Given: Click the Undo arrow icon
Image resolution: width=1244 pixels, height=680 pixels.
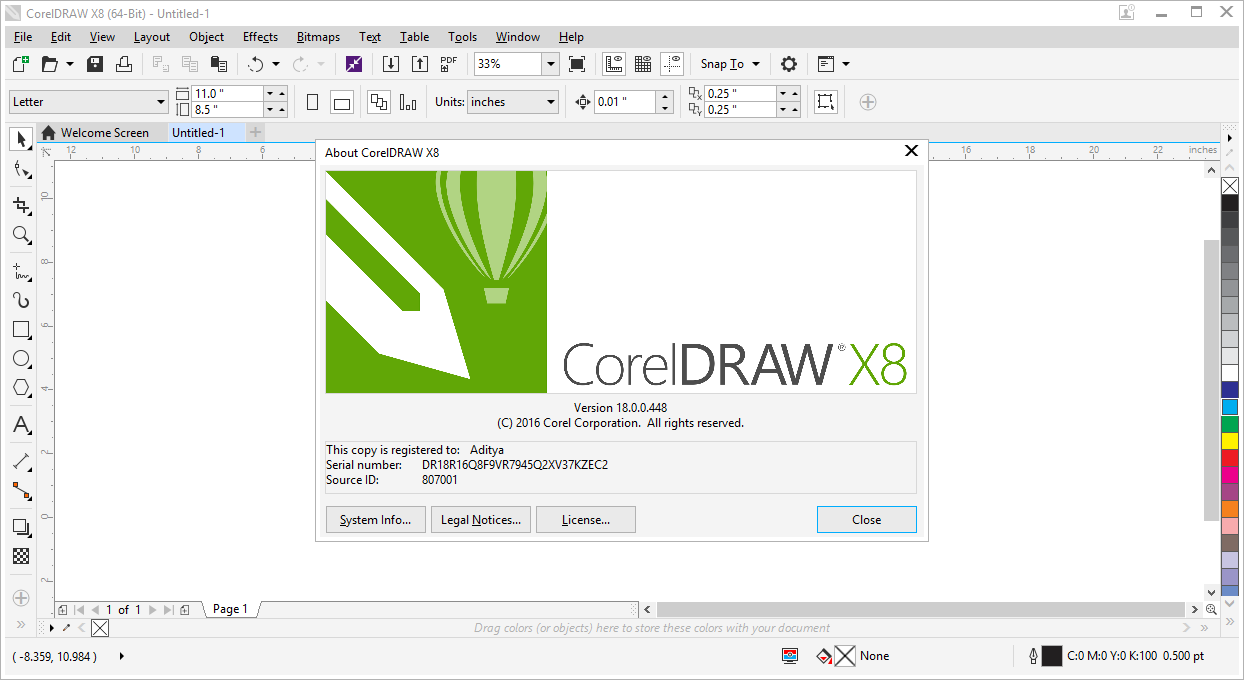Looking at the screenshot, I should [255, 64].
